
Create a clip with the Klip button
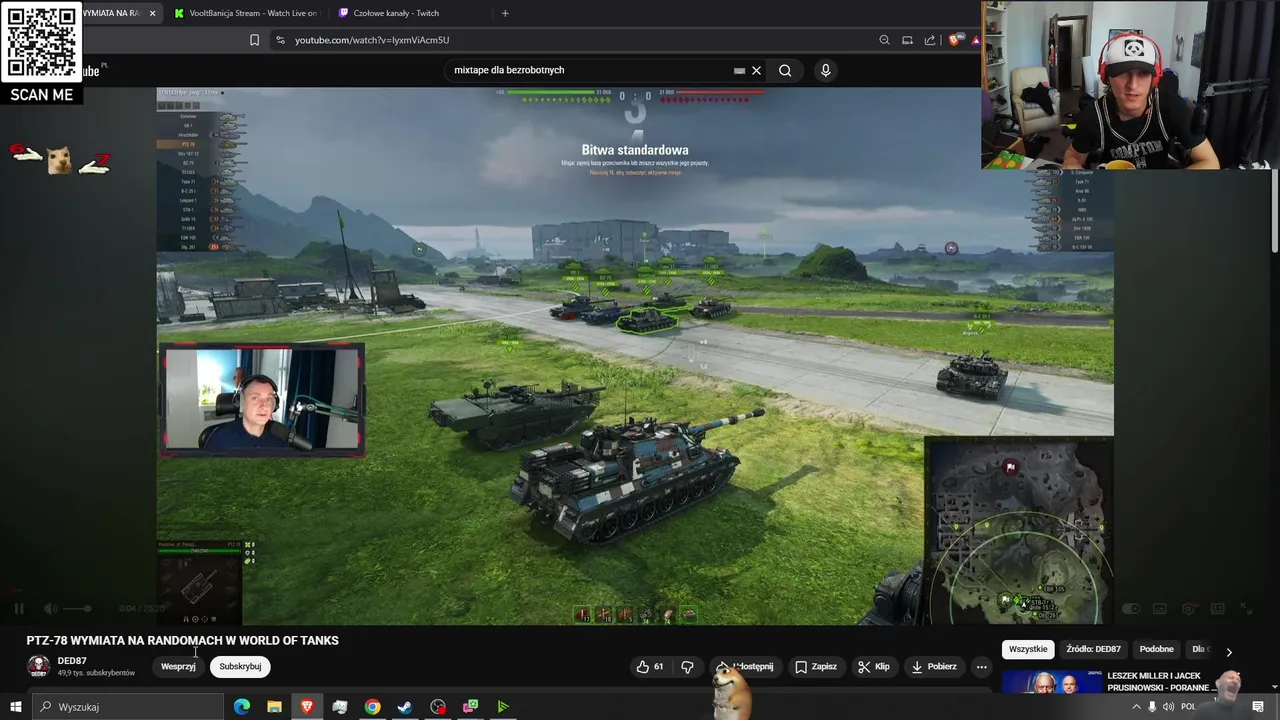point(874,666)
